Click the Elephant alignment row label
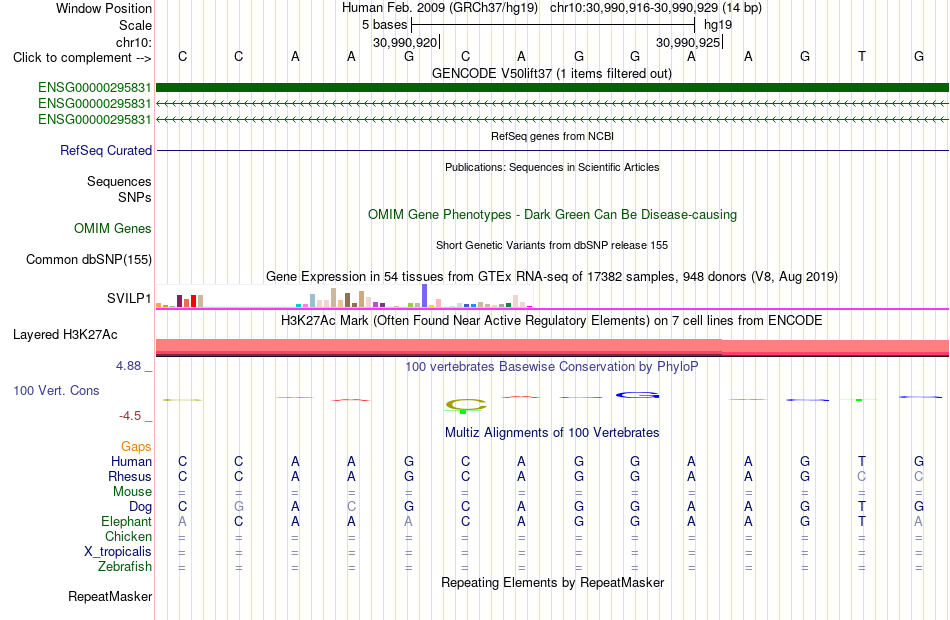Viewport: 950px width, 620px height. point(126,522)
